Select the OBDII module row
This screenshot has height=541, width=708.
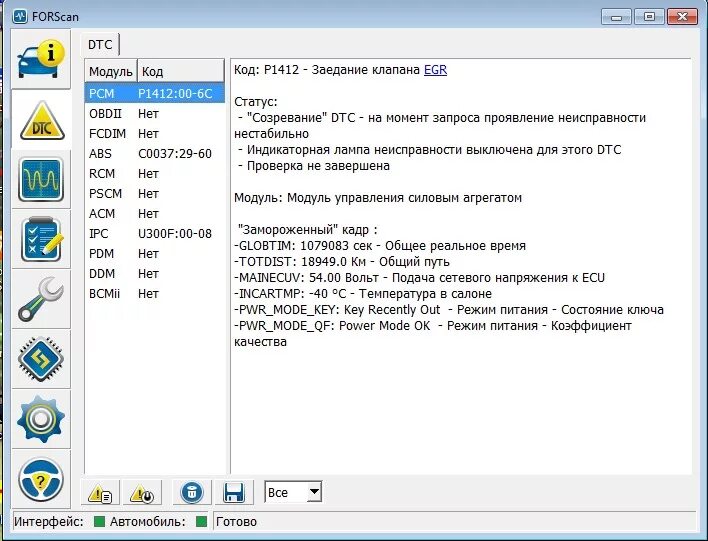pyautogui.click(x=154, y=114)
